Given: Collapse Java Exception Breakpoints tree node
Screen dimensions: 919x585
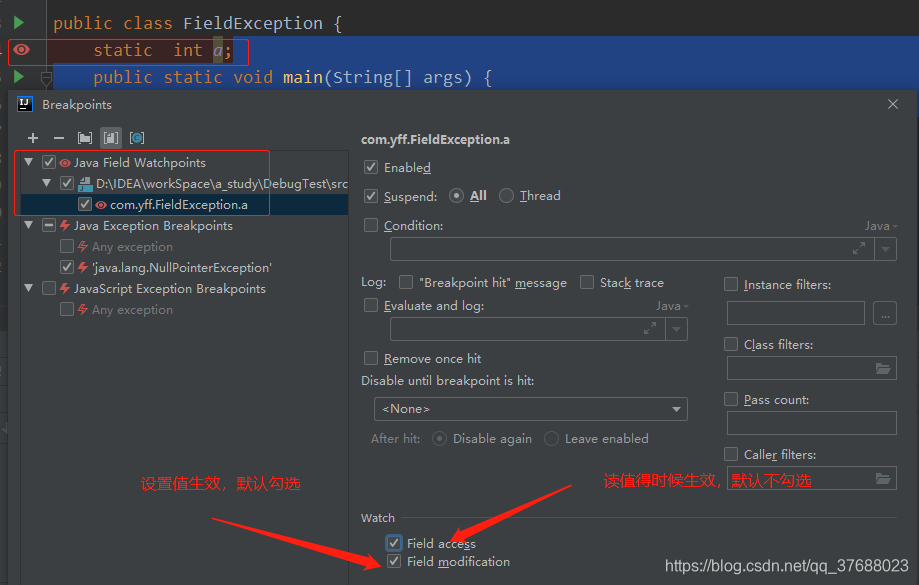Looking at the screenshot, I should [28, 225].
